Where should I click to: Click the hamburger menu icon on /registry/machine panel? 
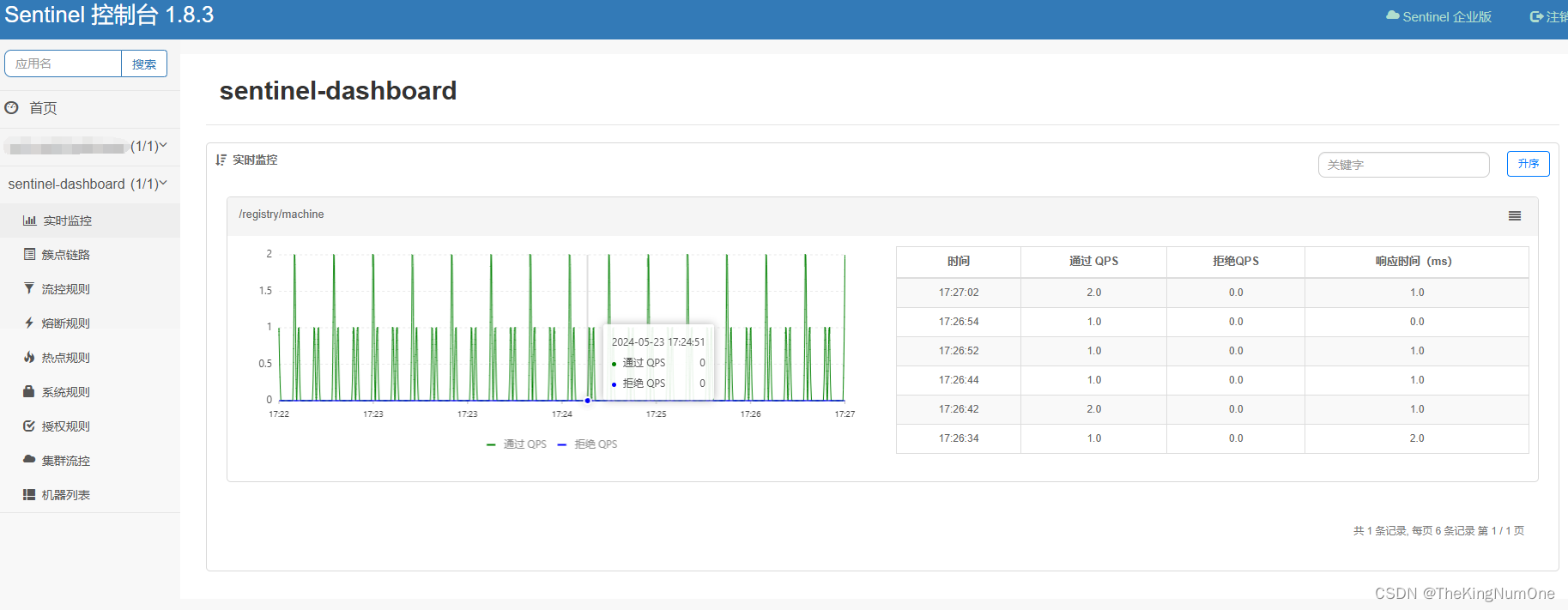1515,216
